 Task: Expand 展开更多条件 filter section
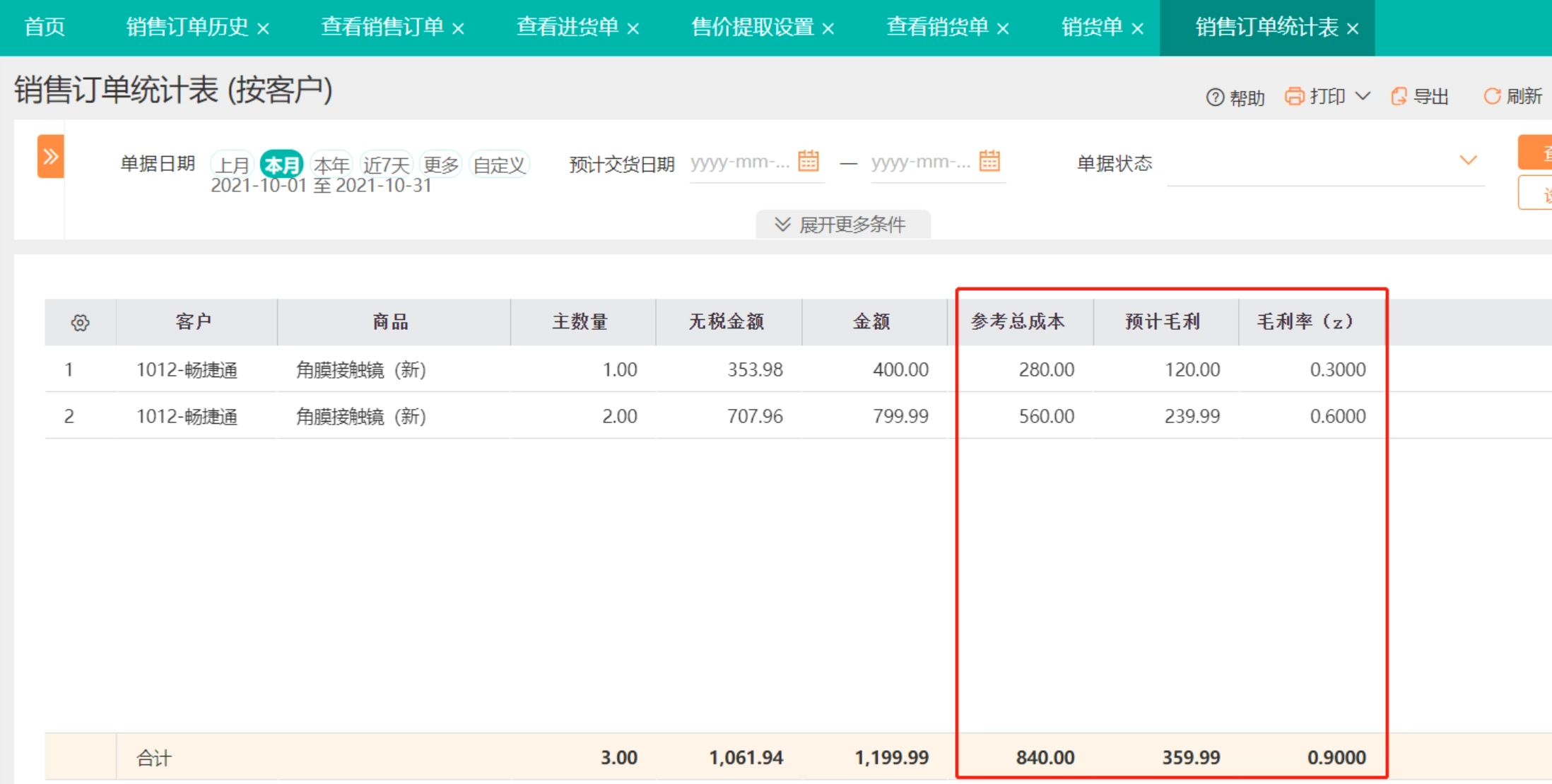pyautogui.click(x=842, y=225)
